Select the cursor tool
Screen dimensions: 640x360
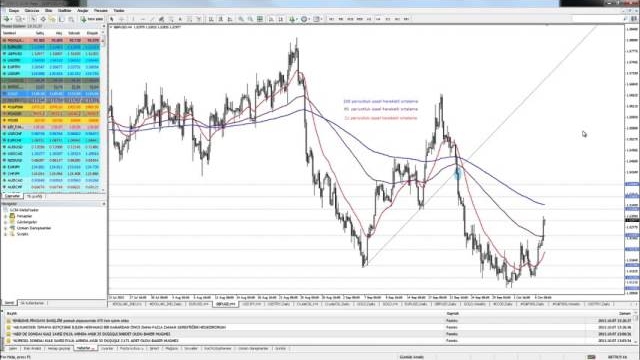point(112,19)
